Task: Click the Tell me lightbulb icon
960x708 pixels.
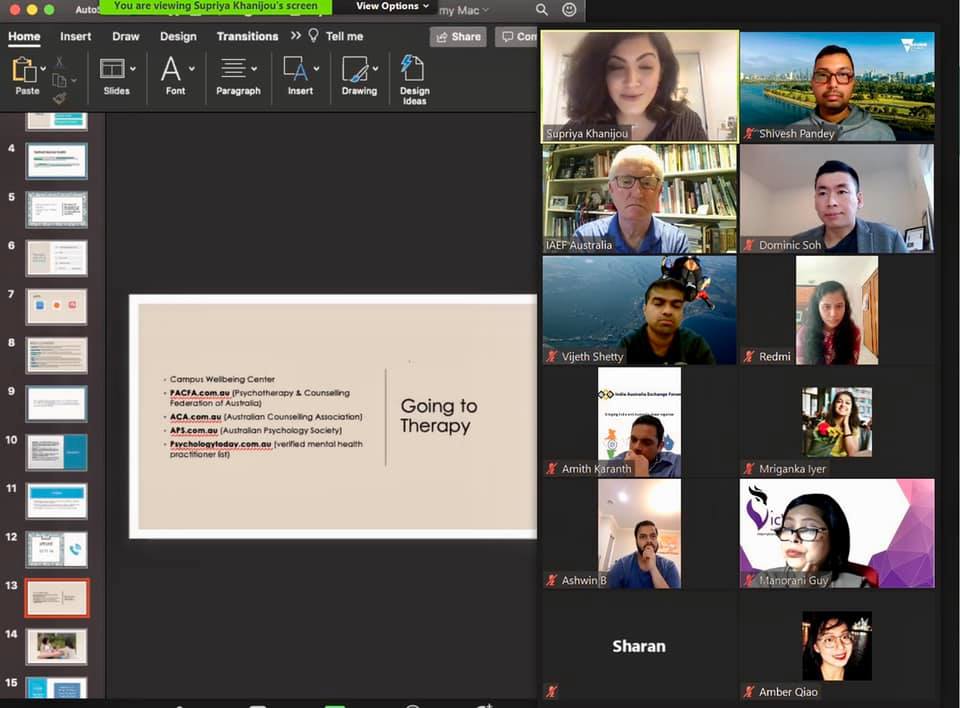Action: pyautogui.click(x=313, y=36)
